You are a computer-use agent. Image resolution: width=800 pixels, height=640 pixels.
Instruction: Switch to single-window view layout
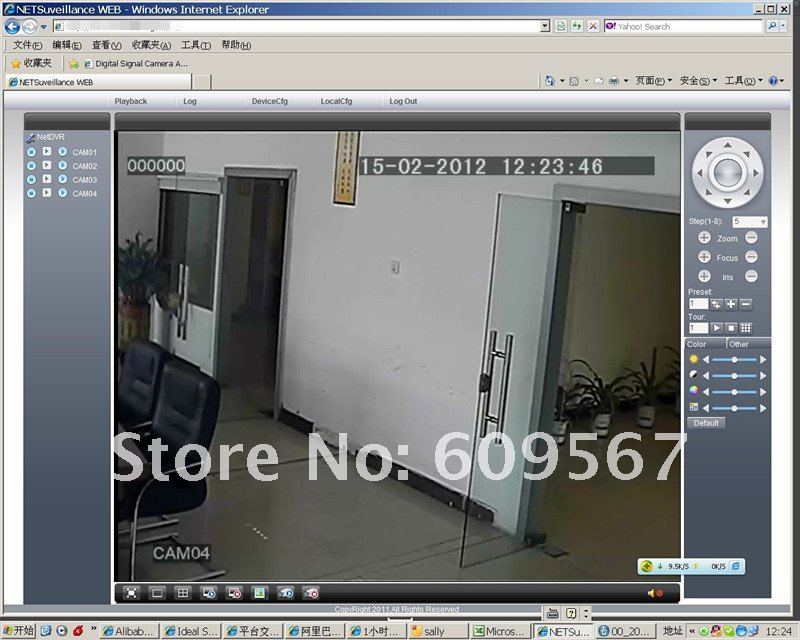157,593
